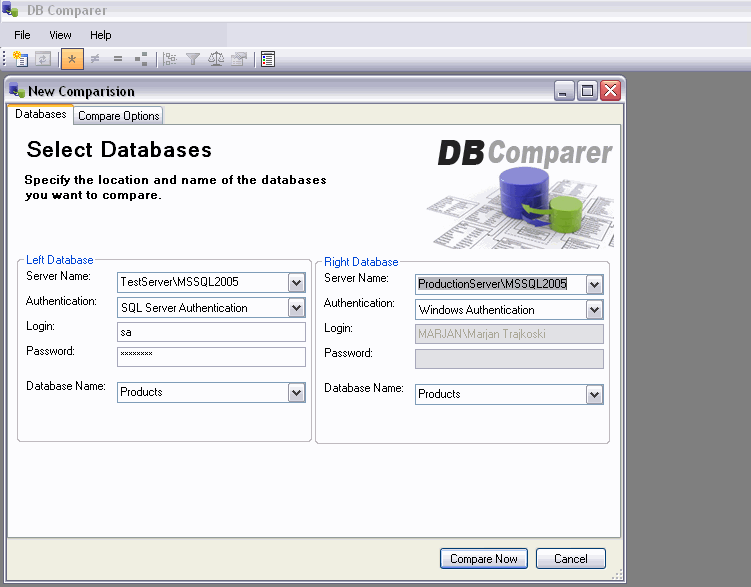Expand right Database Name dropdown arrow
Screen dimensions: 751x587
pyautogui.click(x=594, y=395)
